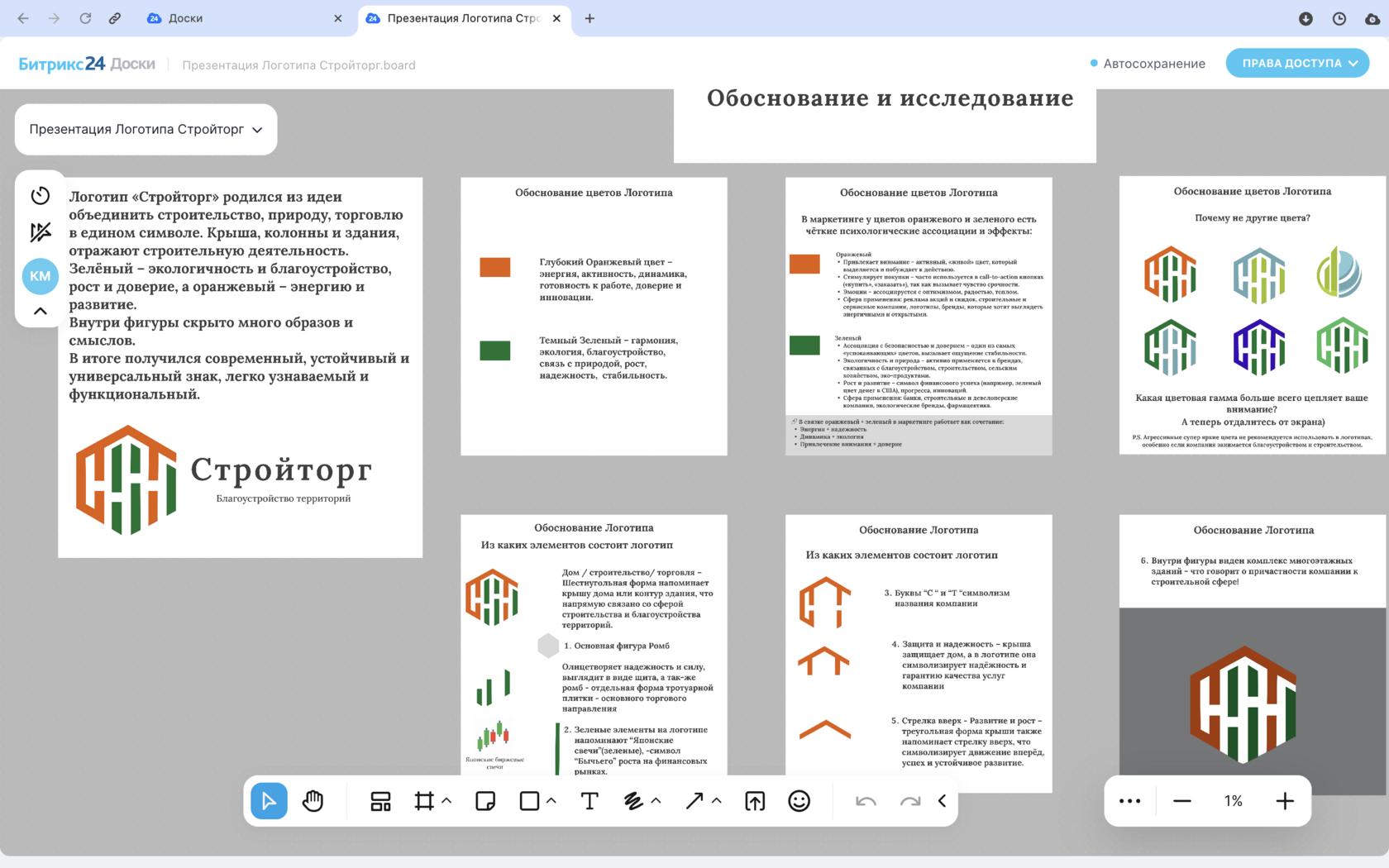
Task: Select orange swatch beside Глубокий Оранжевый цвет
Action: coord(494,267)
